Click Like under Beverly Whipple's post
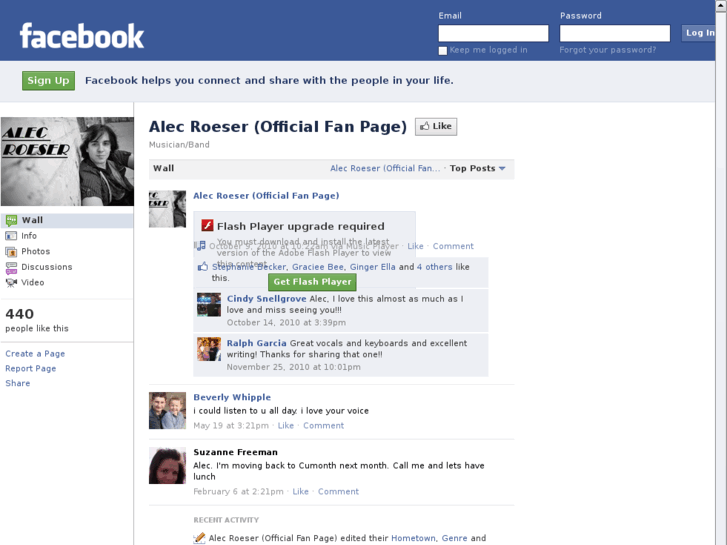 tap(286, 425)
